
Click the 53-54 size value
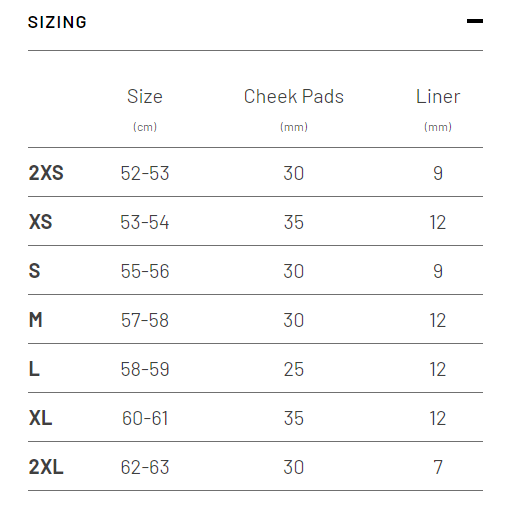click(x=145, y=222)
